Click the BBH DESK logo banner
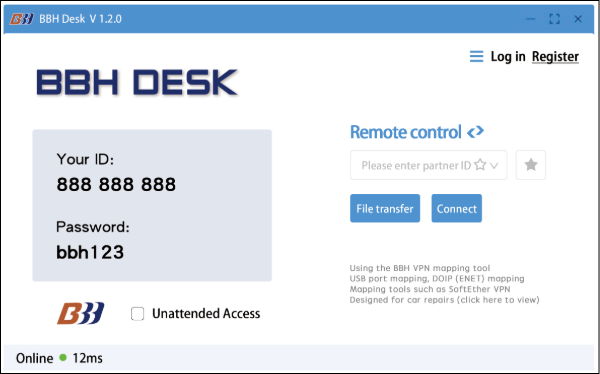This screenshot has height=374, width=600. (137, 82)
